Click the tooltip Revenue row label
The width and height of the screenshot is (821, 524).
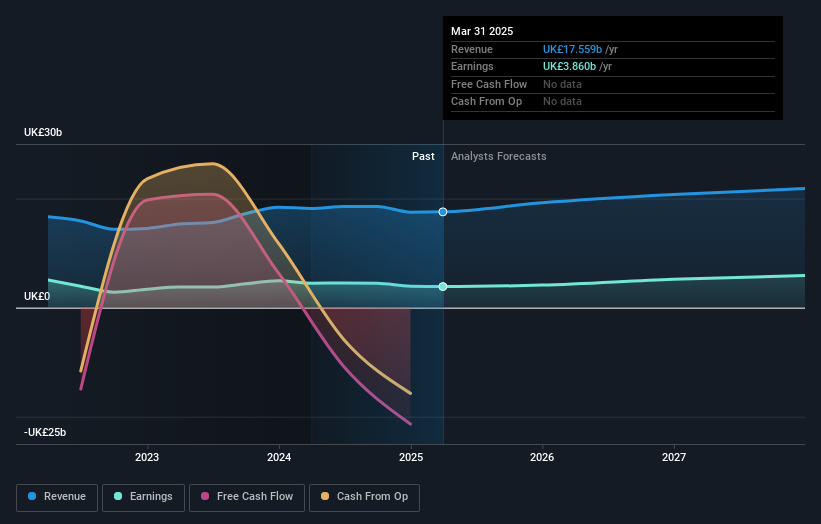click(472, 49)
